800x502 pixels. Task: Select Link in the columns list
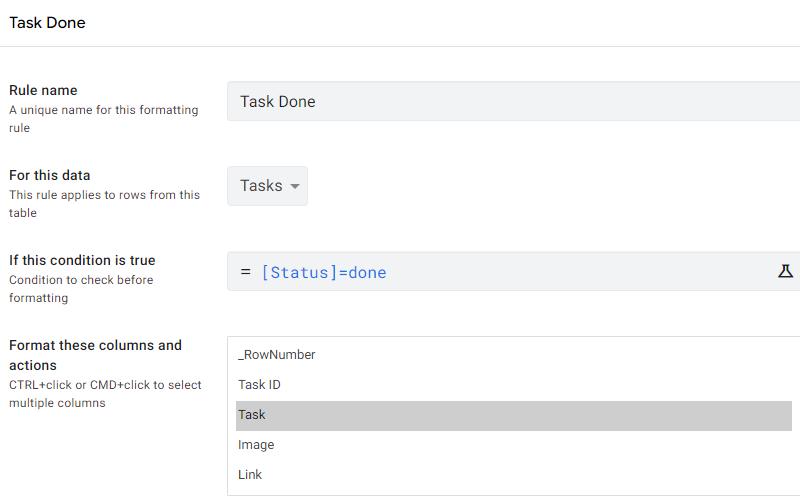tap(250, 475)
